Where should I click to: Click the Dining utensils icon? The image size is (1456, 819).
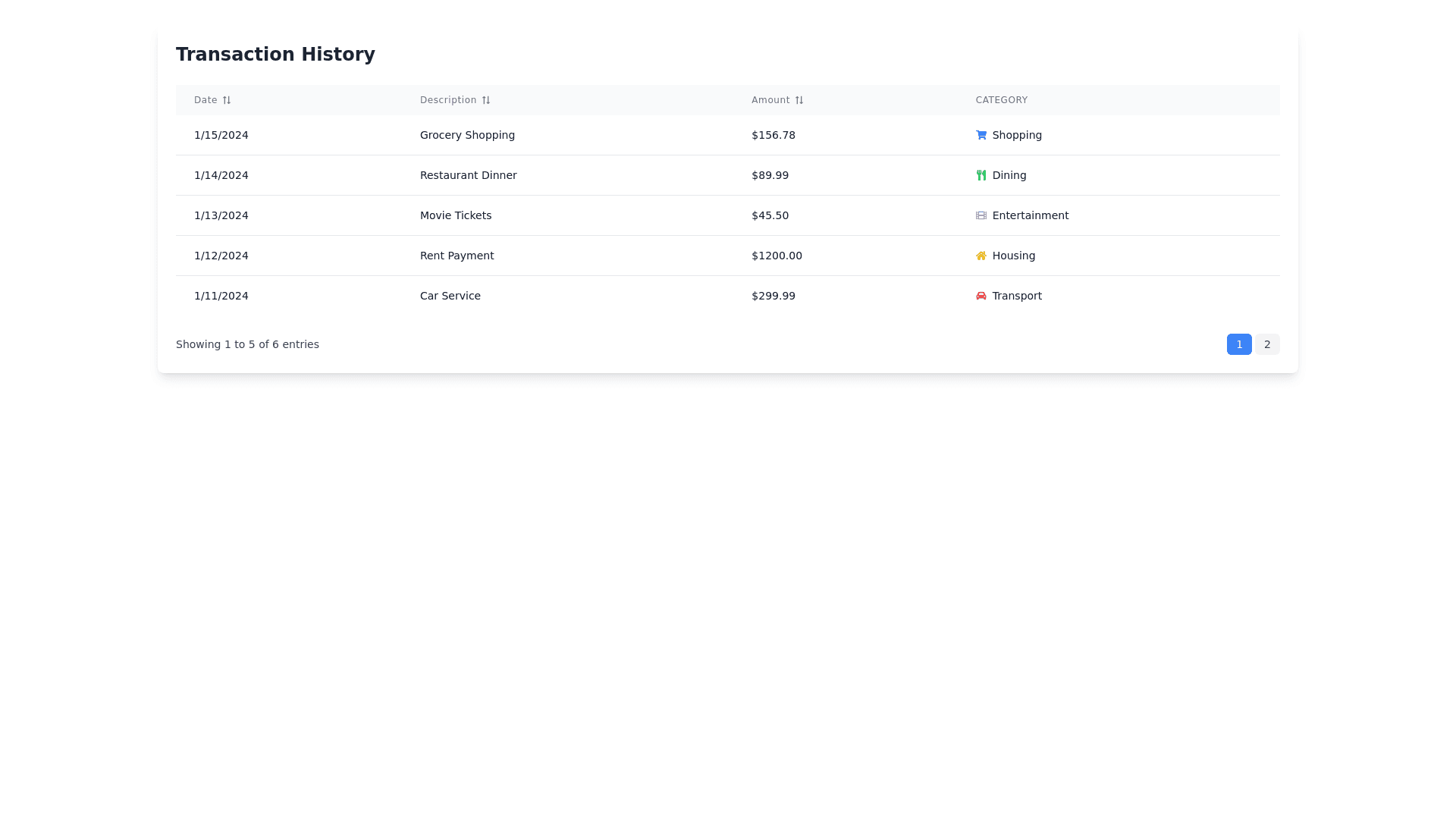click(981, 175)
